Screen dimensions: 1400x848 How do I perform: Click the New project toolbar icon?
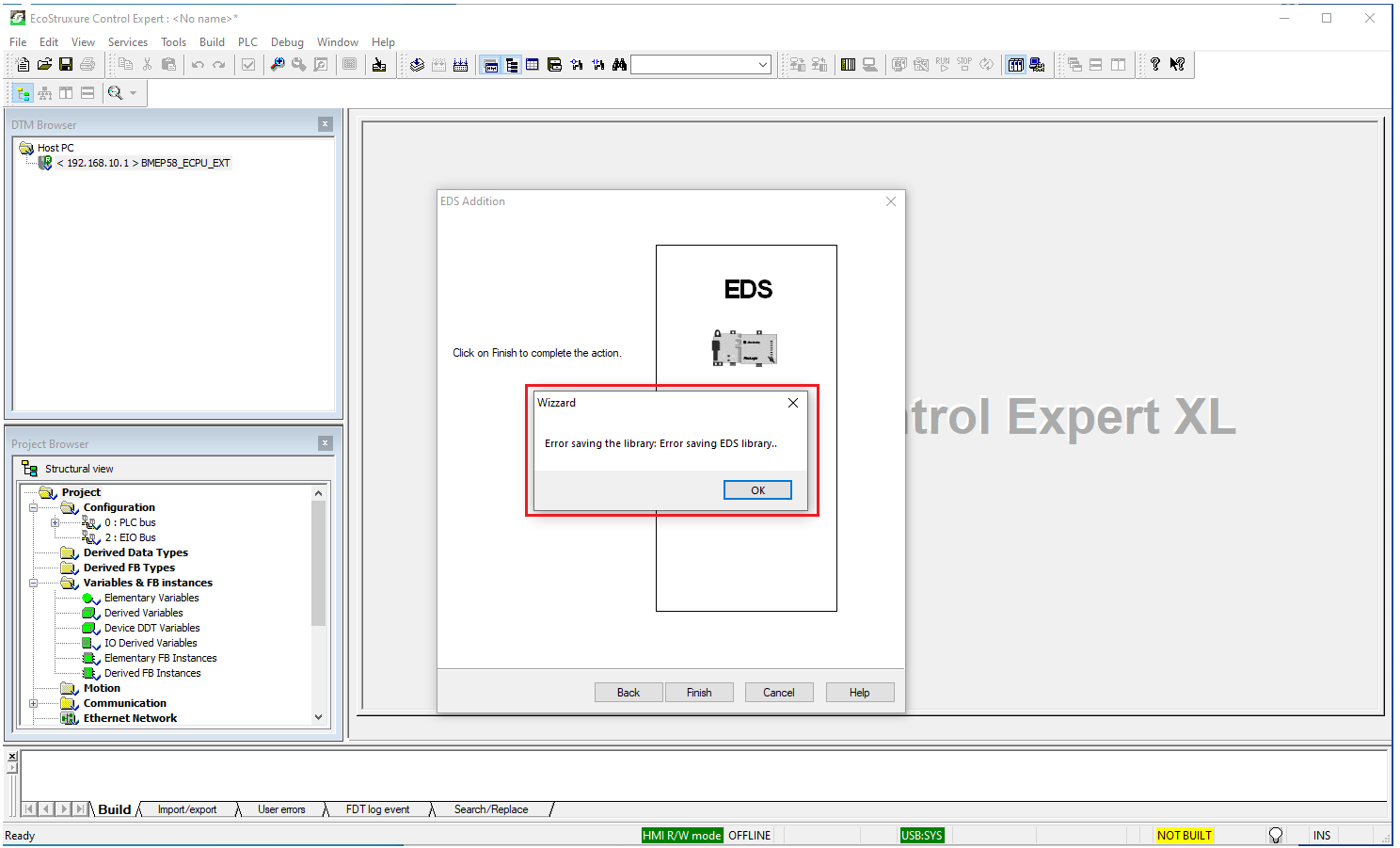coord(23,65)
